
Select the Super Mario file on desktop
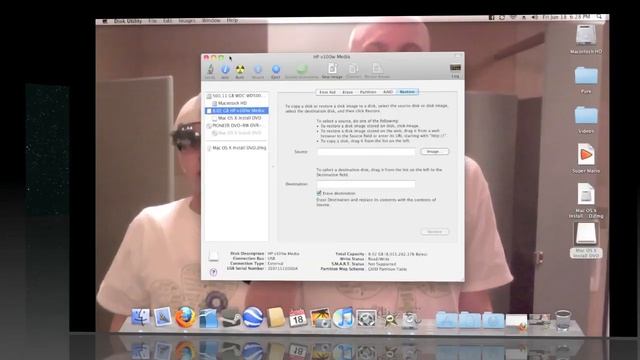click(586, 159)
